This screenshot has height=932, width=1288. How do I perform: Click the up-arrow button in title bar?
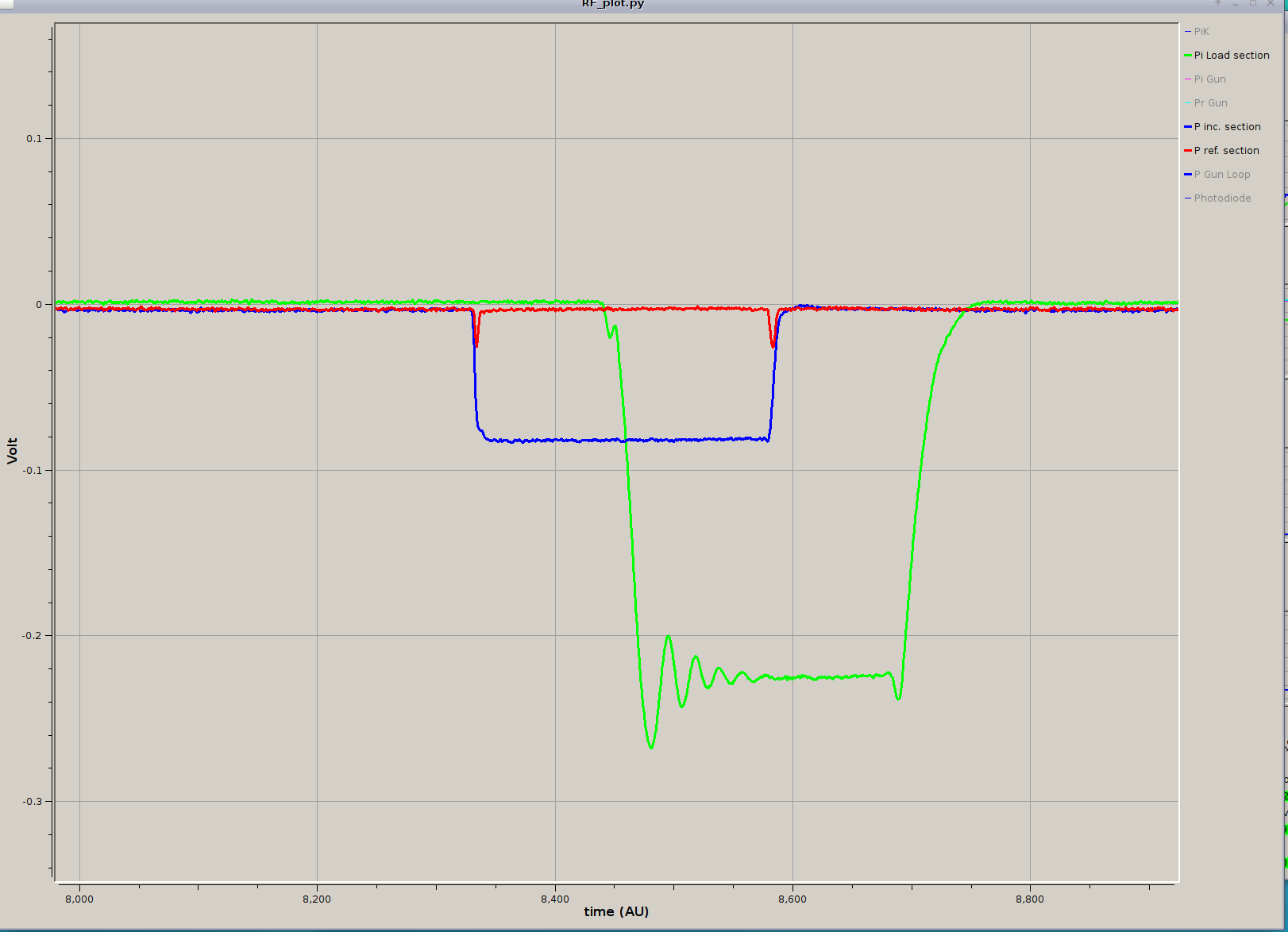(x=1218, y=3)
